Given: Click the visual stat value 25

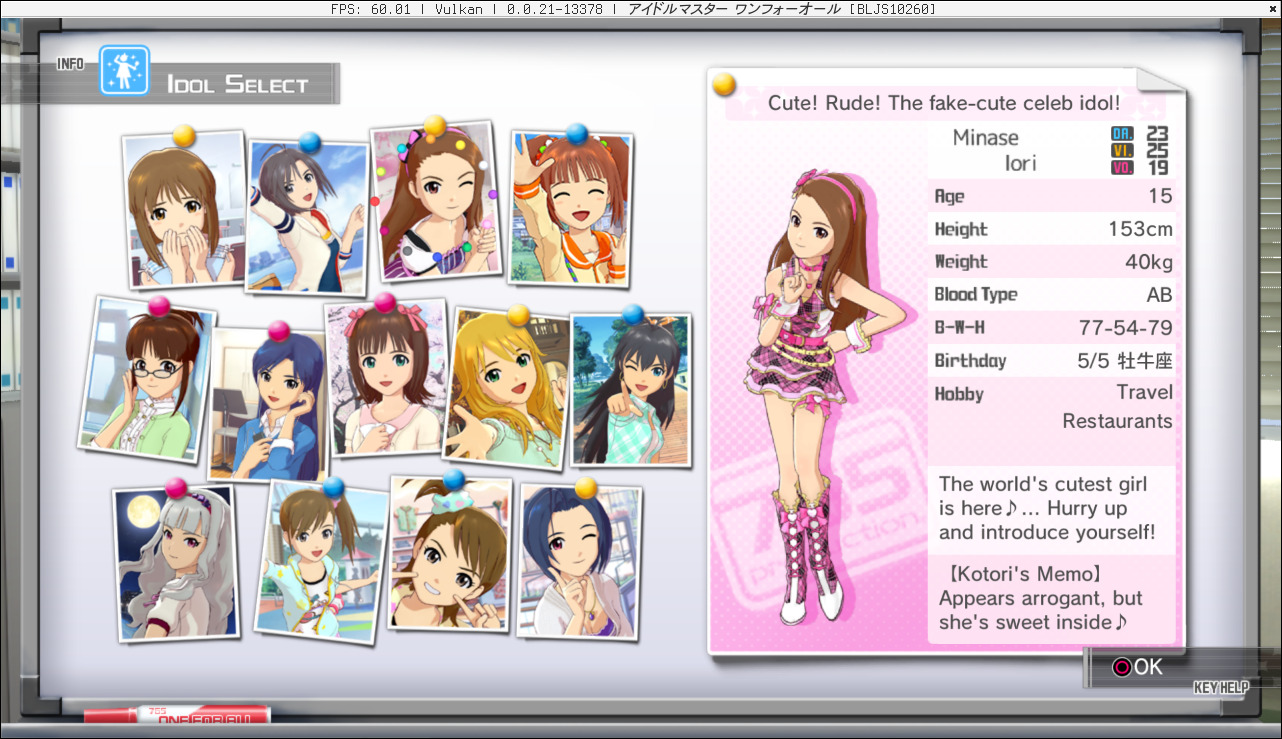Looking at the screenshot, I should (1158, 150).
